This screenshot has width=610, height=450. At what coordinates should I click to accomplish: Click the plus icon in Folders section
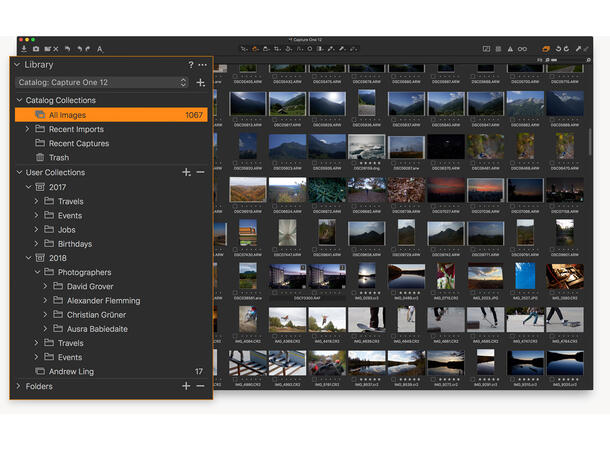tap(186, 386)
